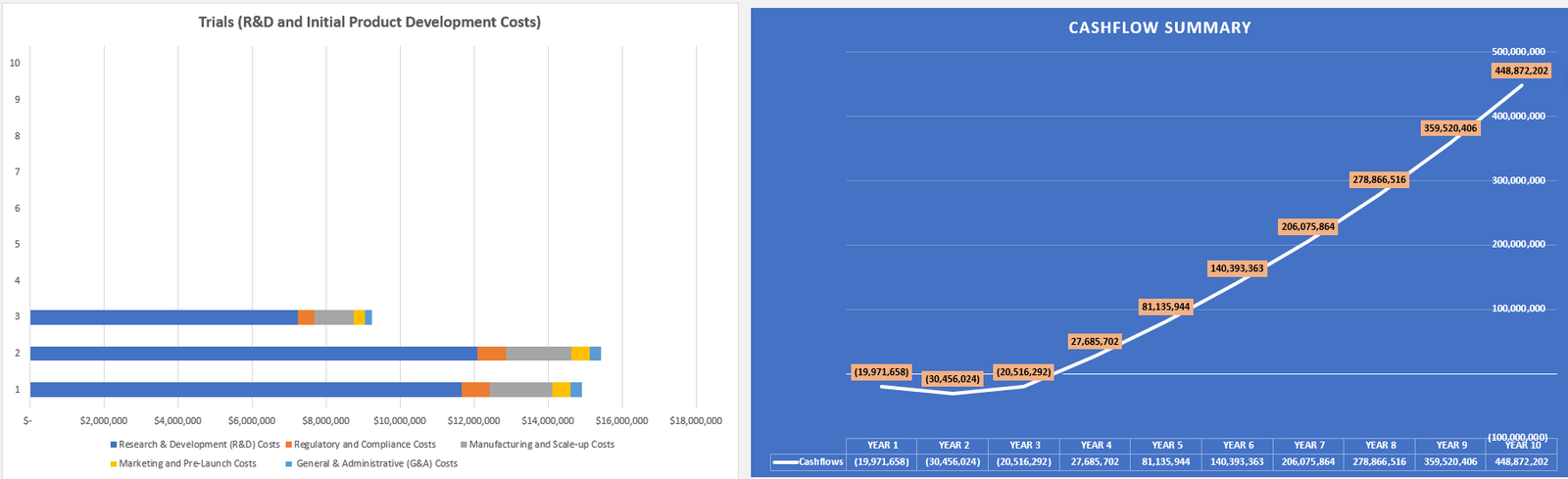Click the Research & Development legend color marker
The width and height of the screenshot is (1568, 479).
114,445
